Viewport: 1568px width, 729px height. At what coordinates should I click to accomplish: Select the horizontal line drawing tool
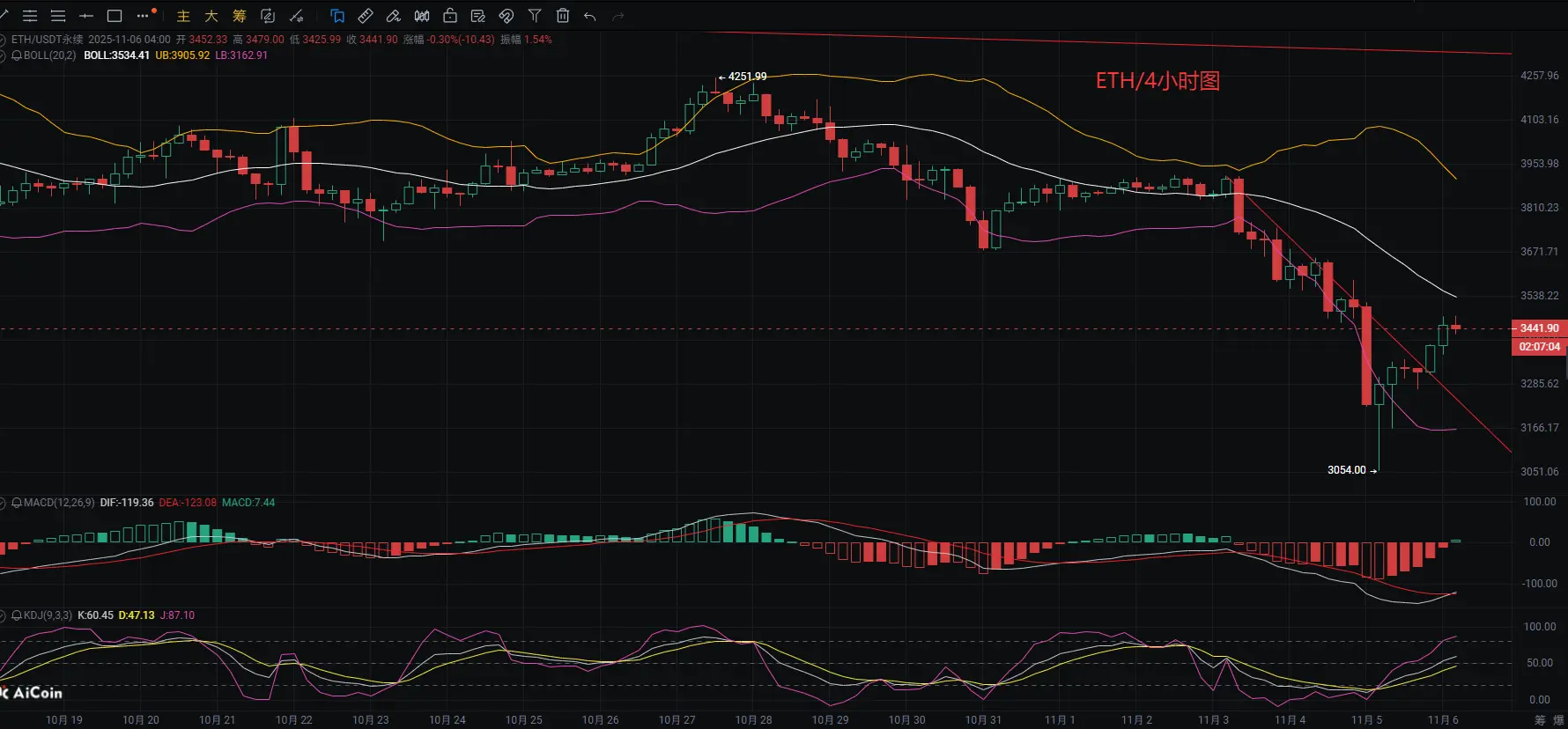point(86,16)
